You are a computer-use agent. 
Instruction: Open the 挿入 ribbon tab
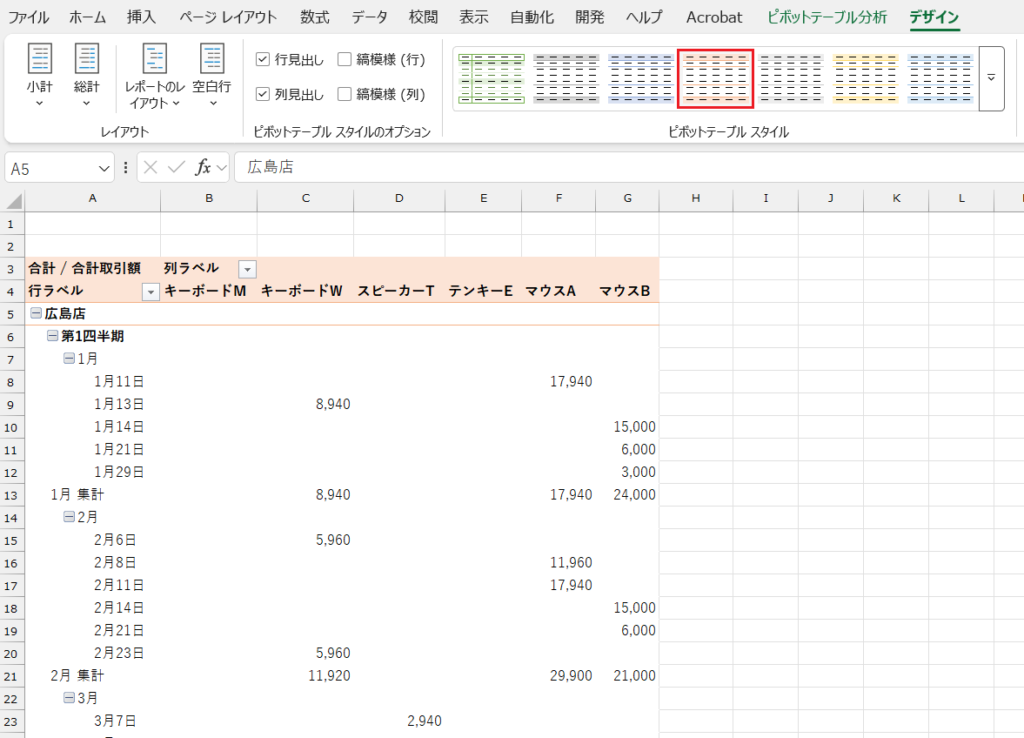[x=141, y=17]
